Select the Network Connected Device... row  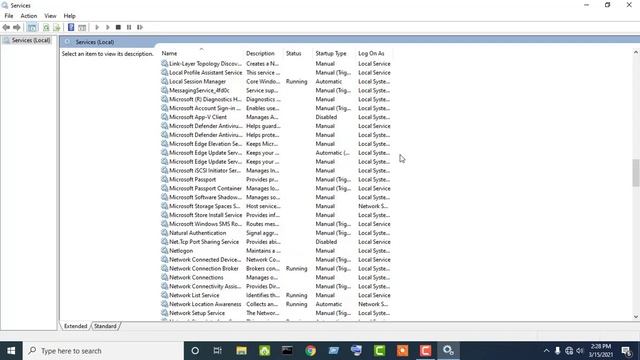pos(276,260)
